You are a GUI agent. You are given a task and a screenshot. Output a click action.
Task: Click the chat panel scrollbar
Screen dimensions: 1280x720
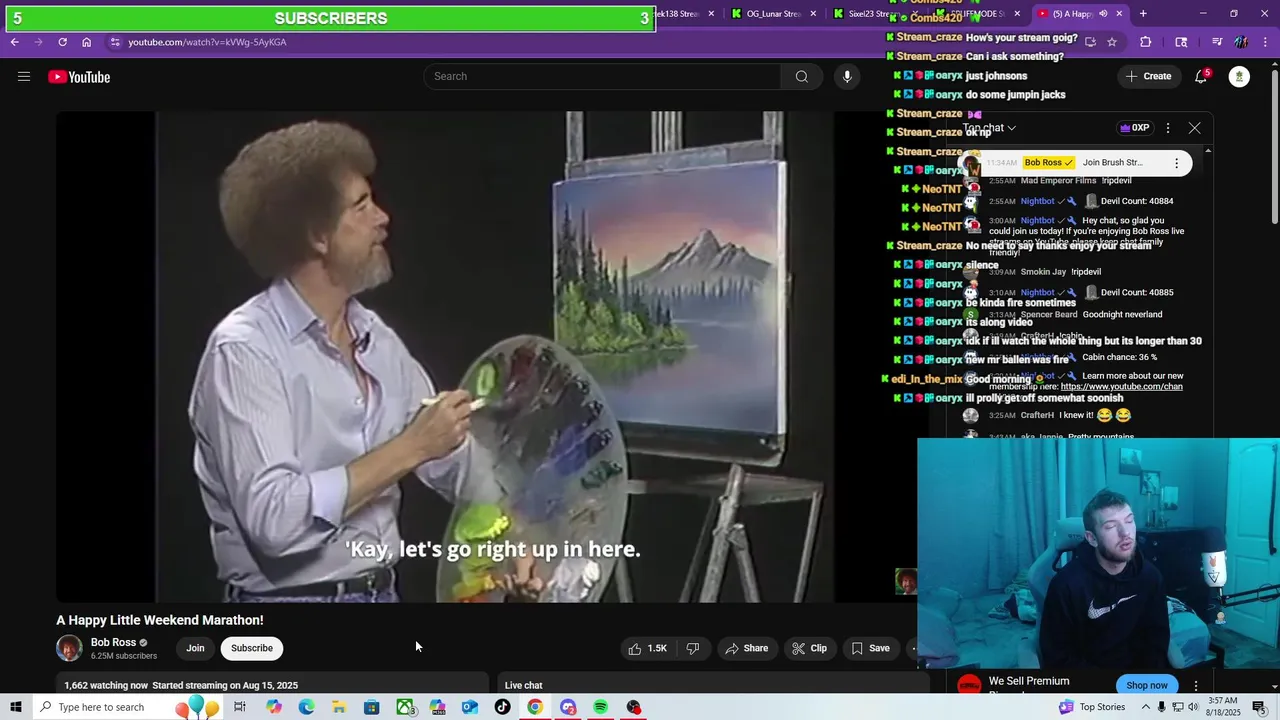pyautogui.click(x=1208, y=290)
